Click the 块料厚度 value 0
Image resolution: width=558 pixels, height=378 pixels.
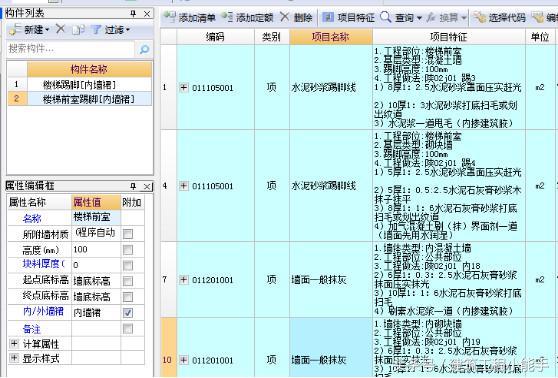96,265
